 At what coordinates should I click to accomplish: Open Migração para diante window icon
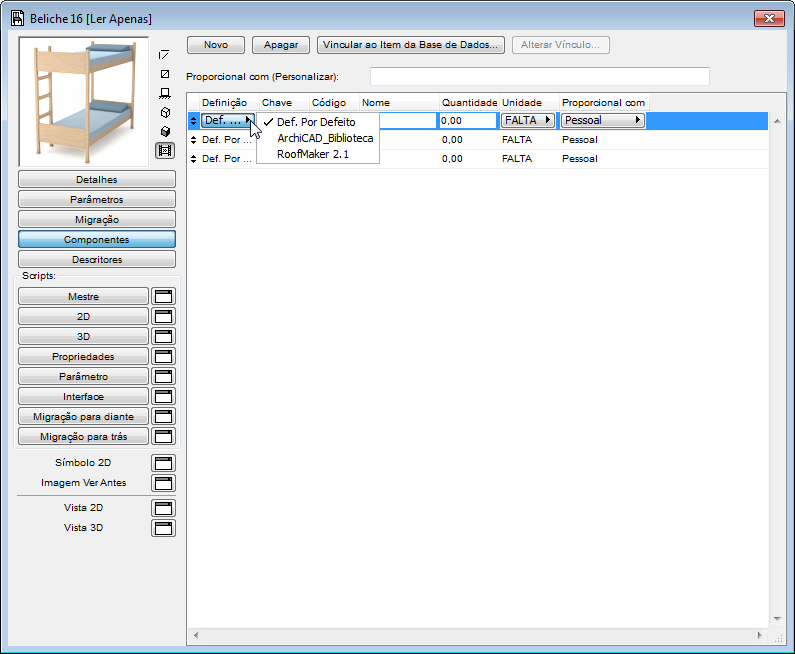click(x=163, y=417)
